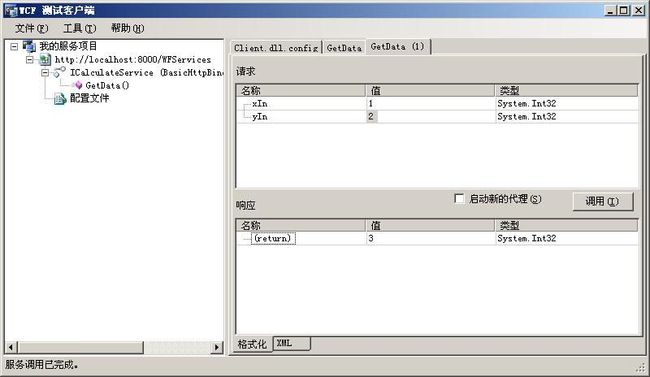Select 配置文件 in the service tree

(89, 98)
